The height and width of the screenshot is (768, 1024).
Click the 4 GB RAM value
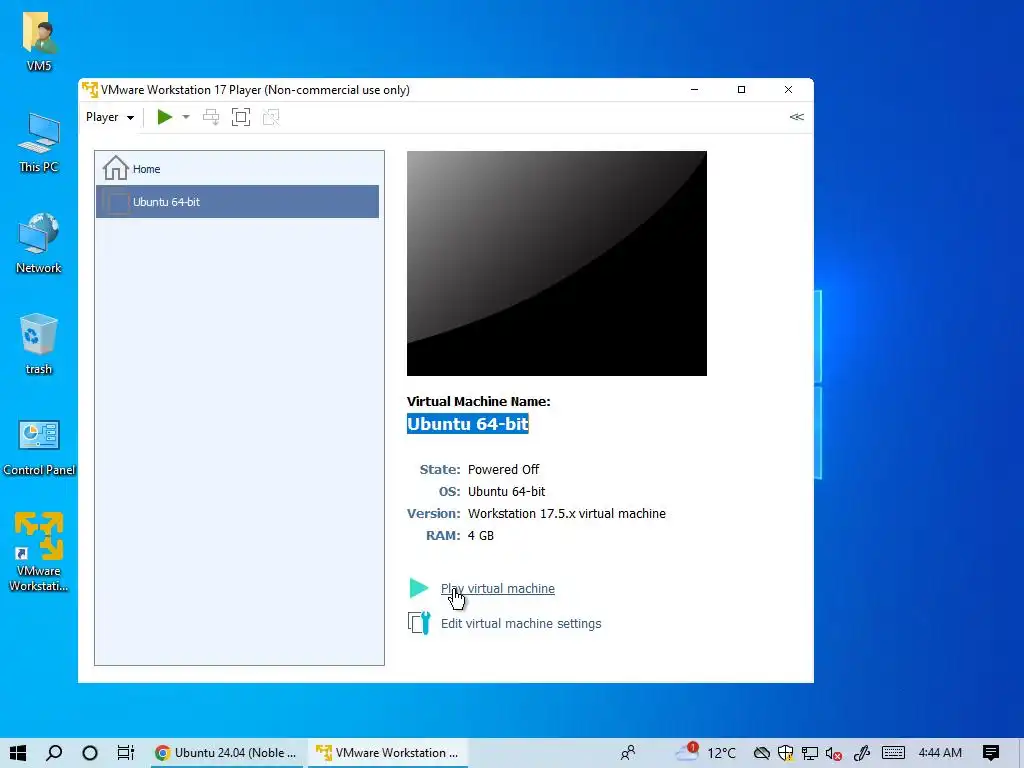(481, 536)
